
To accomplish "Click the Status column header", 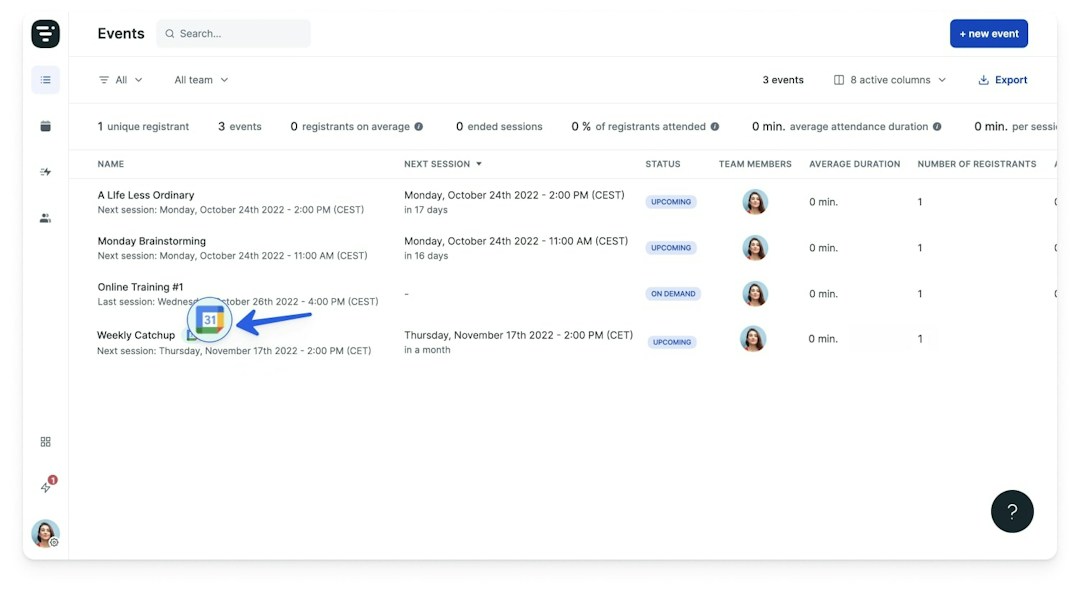I will (663, 164).
